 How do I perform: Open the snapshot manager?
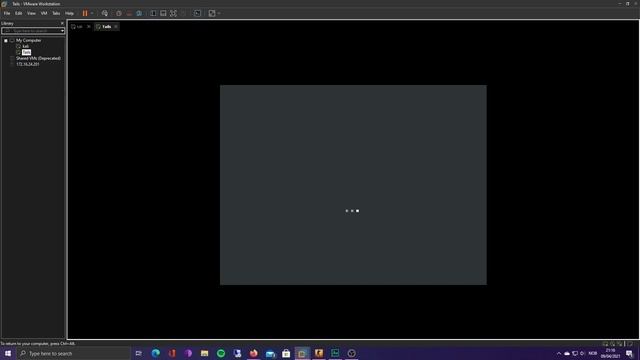(139, 13)
